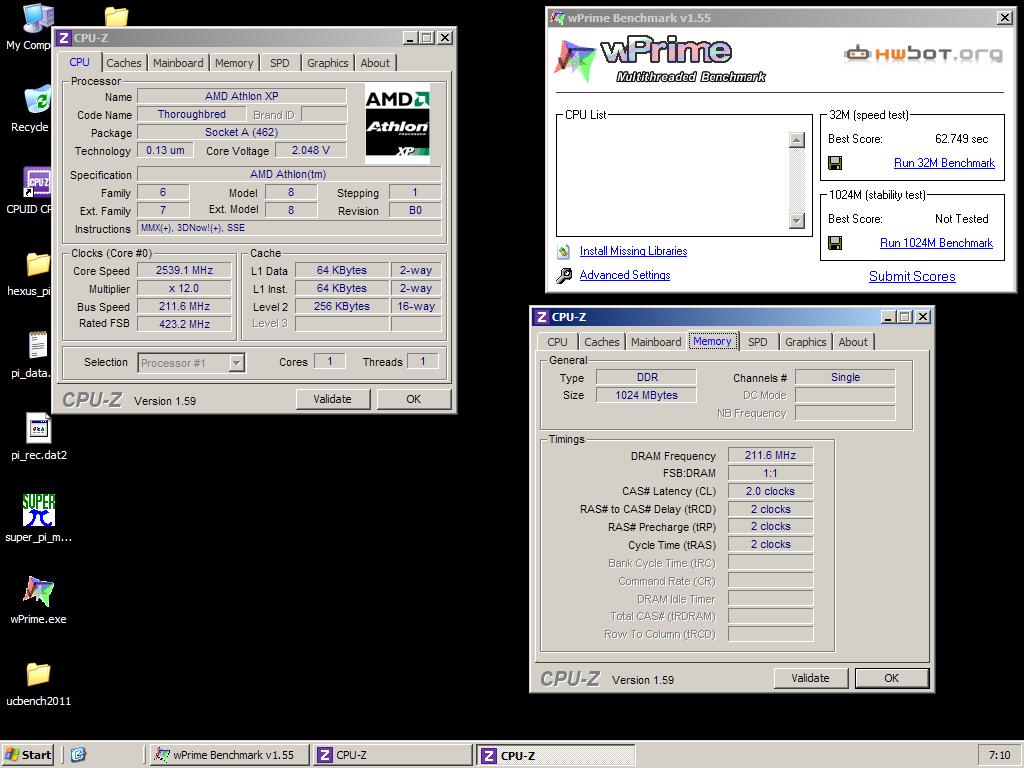The width and height of the screenshot is (1024, 768).
Task: Run the 32M Benchmark link
Action: 944,163
